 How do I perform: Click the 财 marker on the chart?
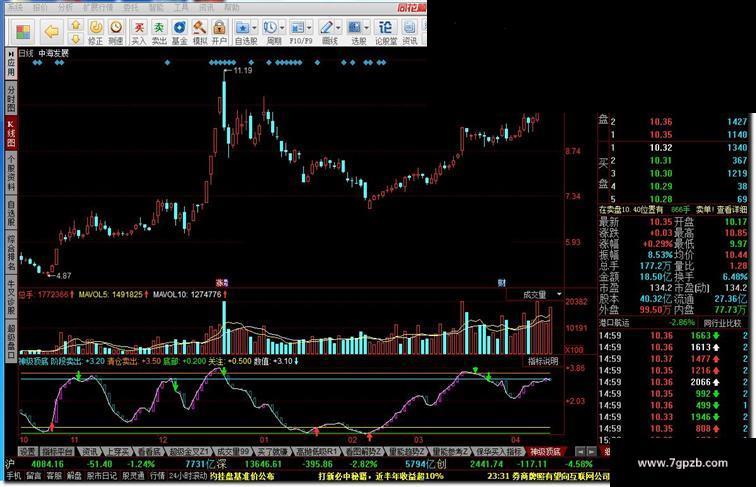click(x=501, y=283)
